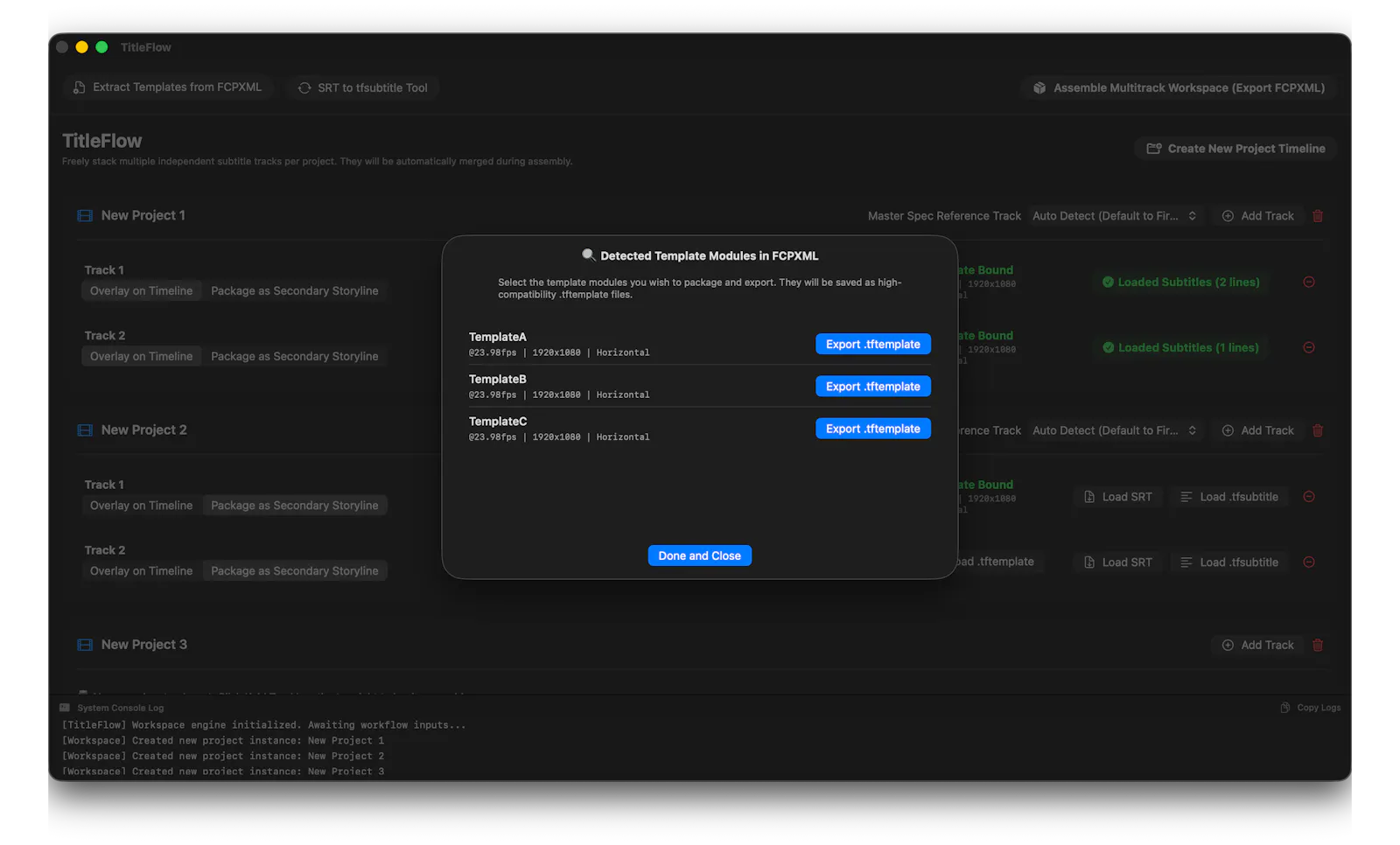Click TitleFlow heading text
This screenshot has width=1400, height=845.
[x=101, y=141]
